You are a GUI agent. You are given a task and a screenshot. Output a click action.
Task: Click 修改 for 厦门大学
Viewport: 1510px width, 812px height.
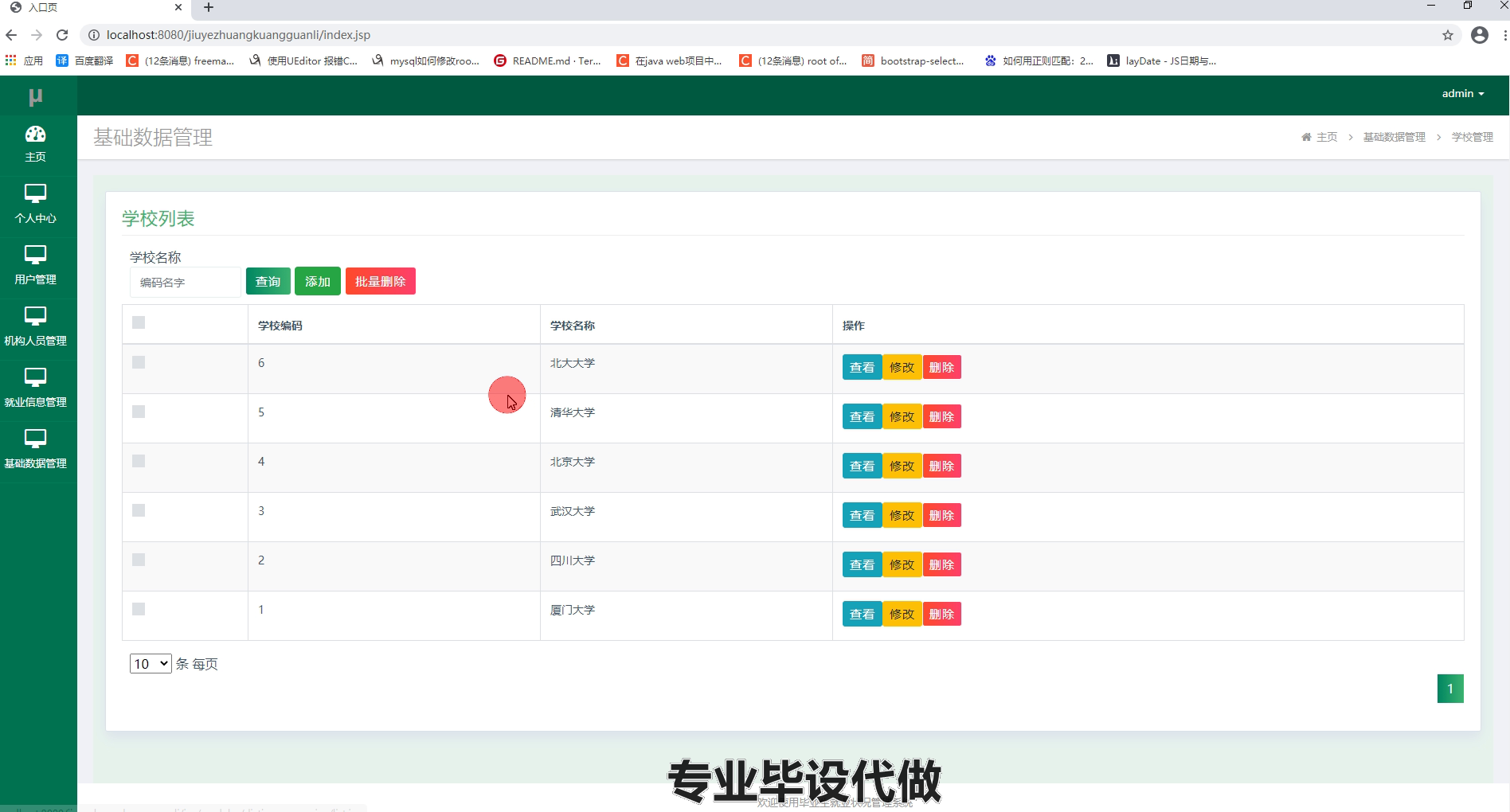[x=902, y=614]
